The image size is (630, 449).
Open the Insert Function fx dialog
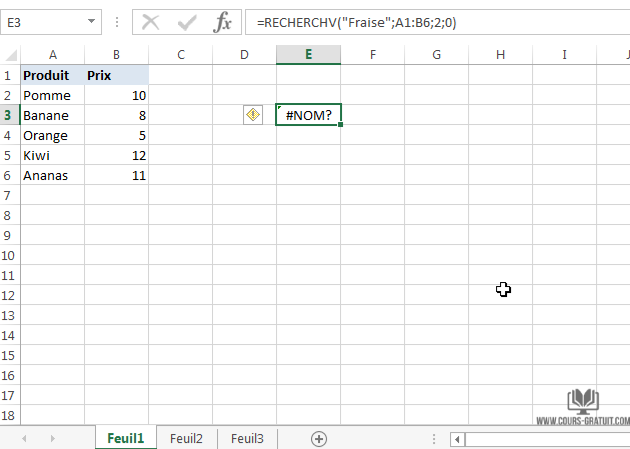pos(223,21)
